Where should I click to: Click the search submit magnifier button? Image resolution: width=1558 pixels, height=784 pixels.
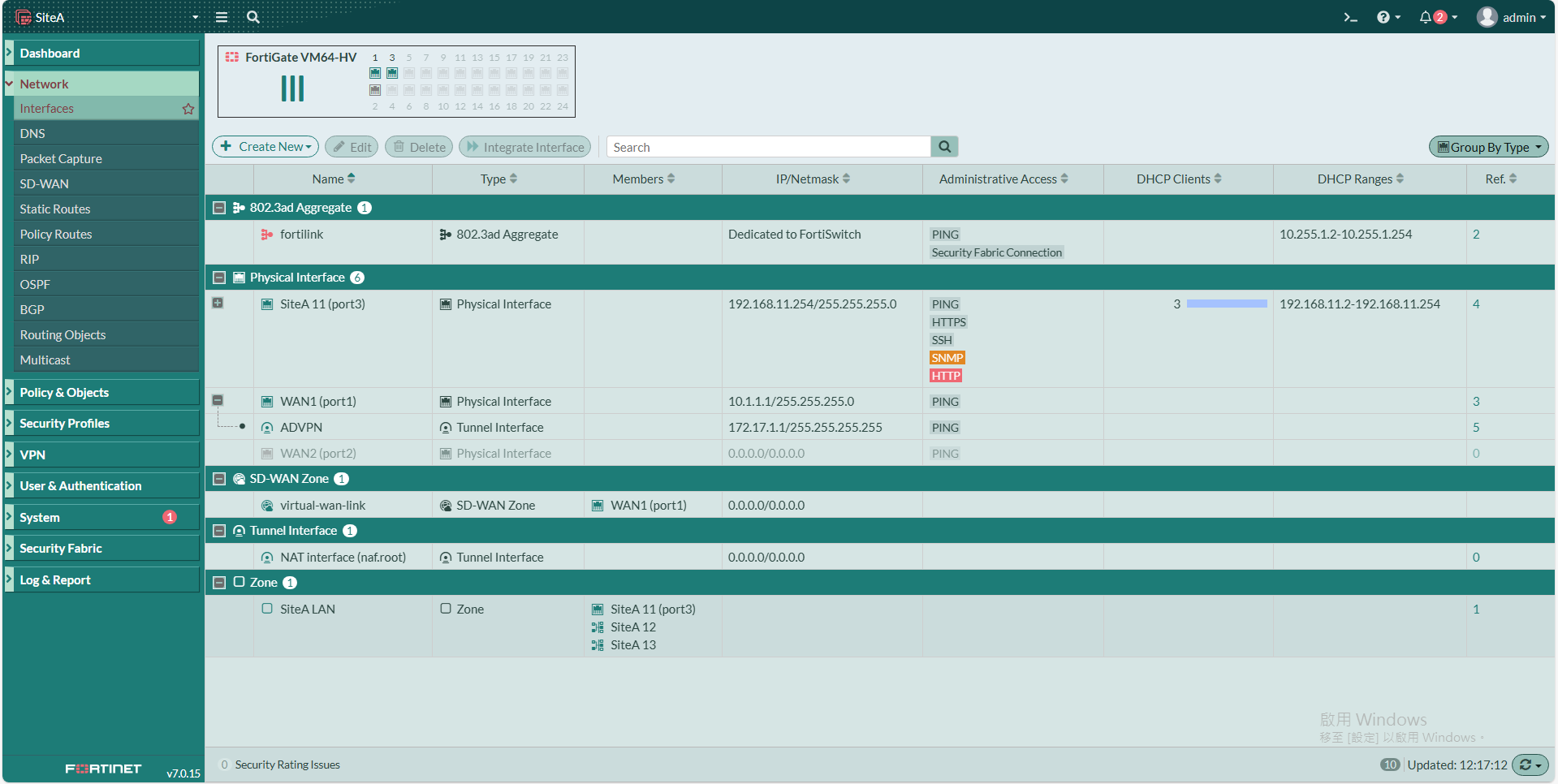click(944, 147)
